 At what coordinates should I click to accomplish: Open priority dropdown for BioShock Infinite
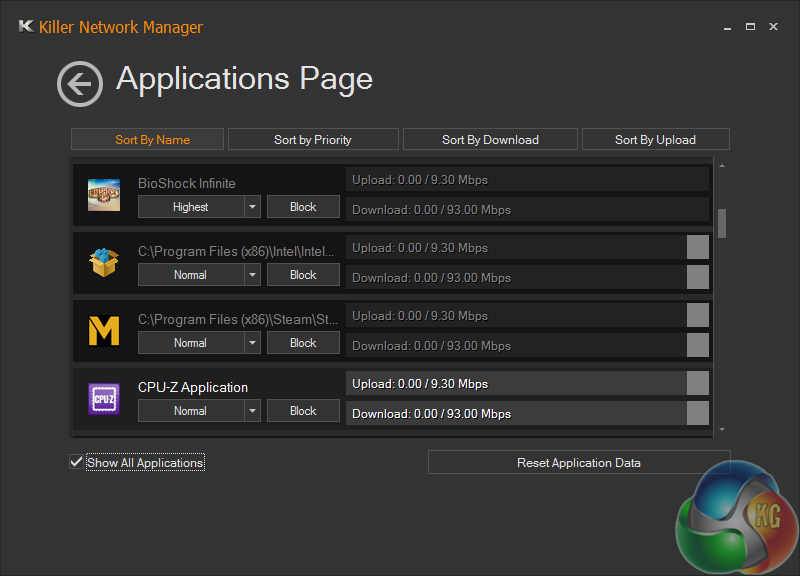coord(252,207)
